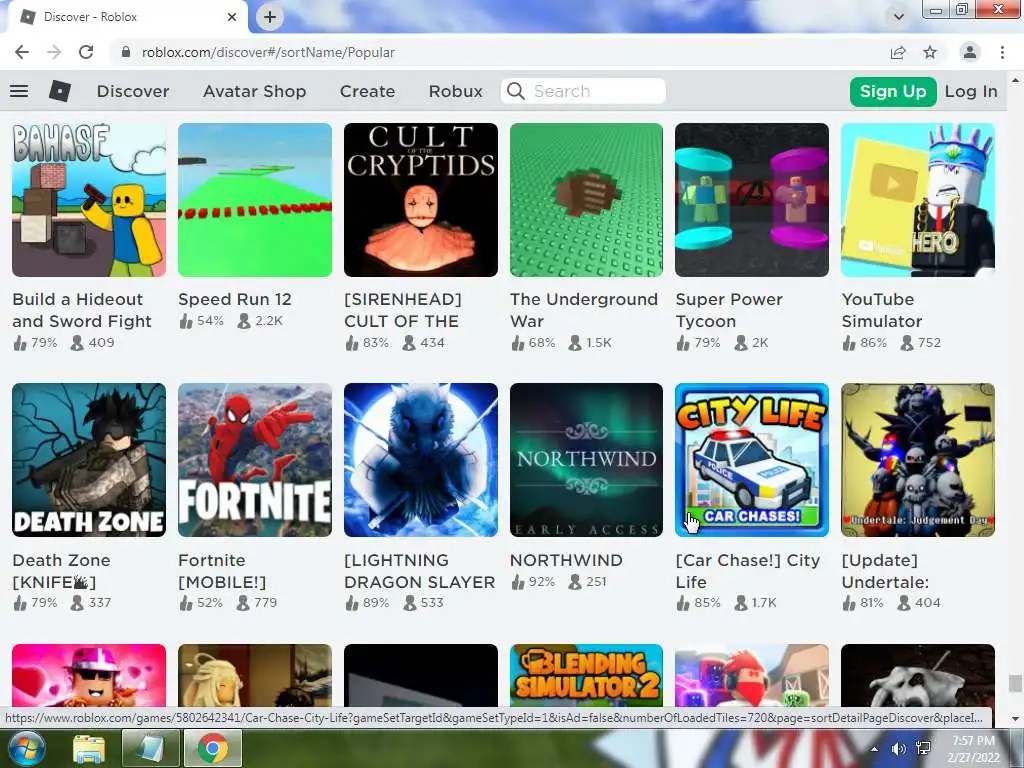
Task: Focus the Roblox Search field
Action: point(583,91)
